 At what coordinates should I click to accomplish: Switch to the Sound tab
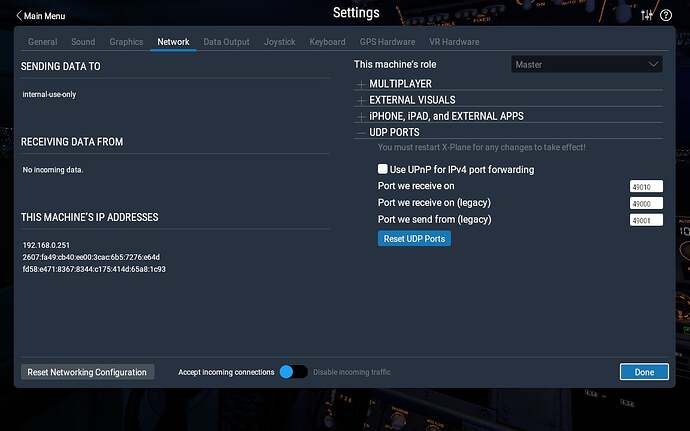(x=83, y=42)
